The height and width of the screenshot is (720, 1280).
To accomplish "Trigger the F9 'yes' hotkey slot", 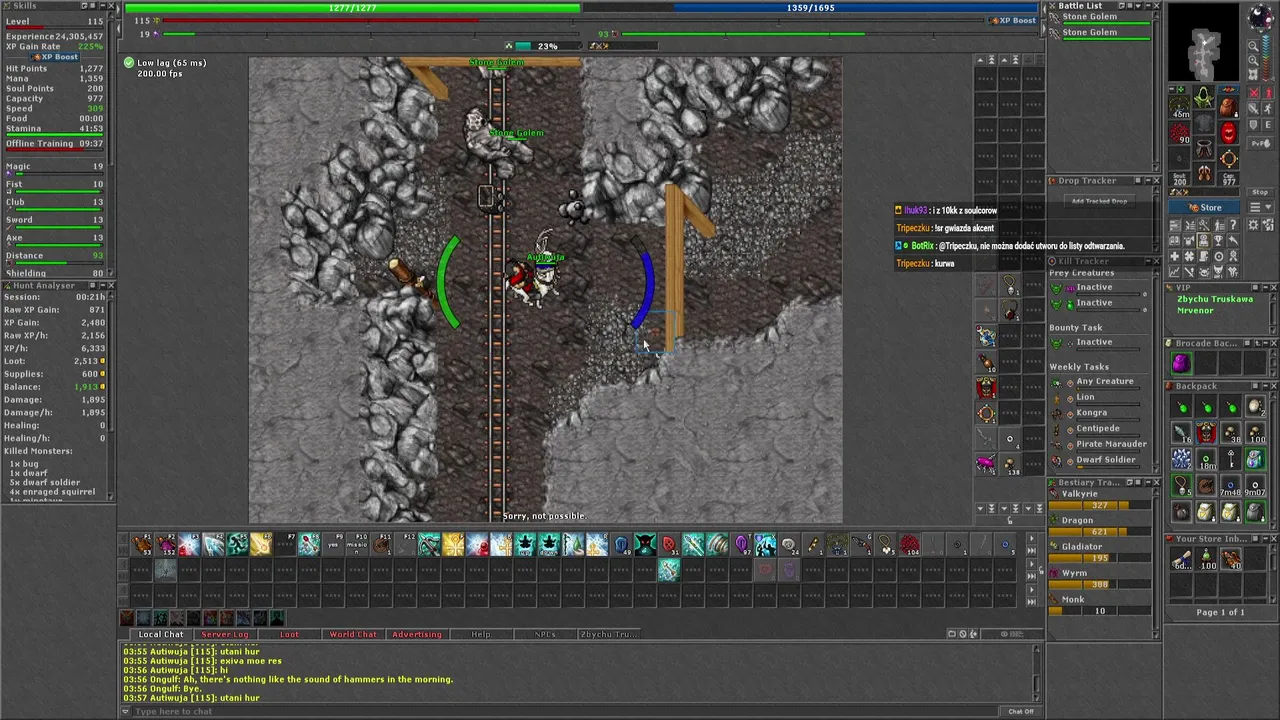I will [334, 545].
